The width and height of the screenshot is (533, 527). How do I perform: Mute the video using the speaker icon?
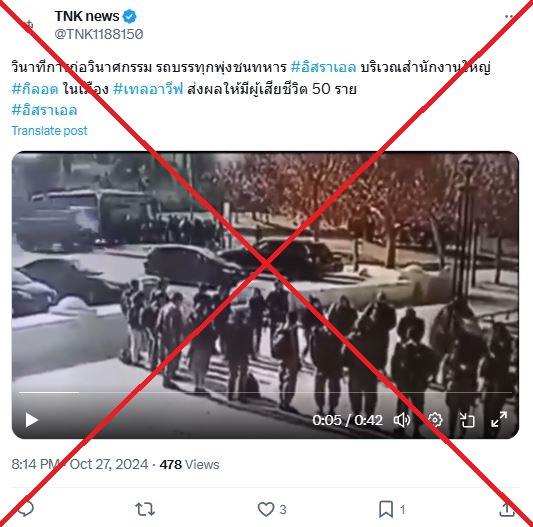(402, 420)
